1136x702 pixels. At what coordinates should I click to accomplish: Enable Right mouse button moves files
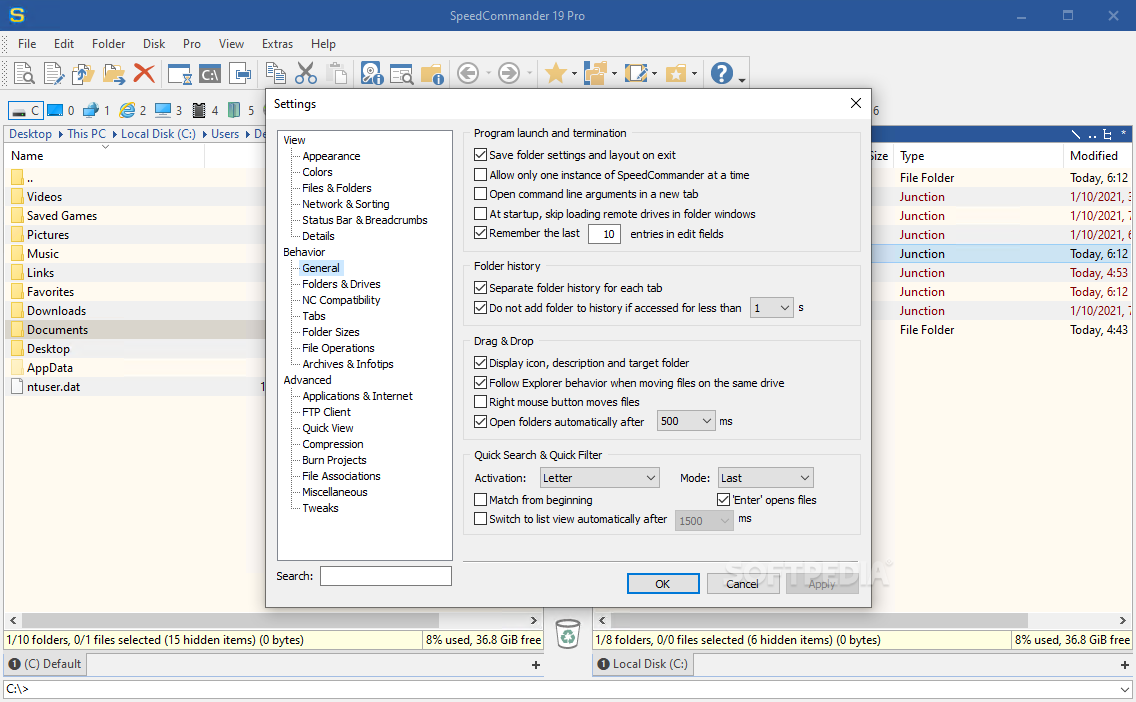click(480, 402)
